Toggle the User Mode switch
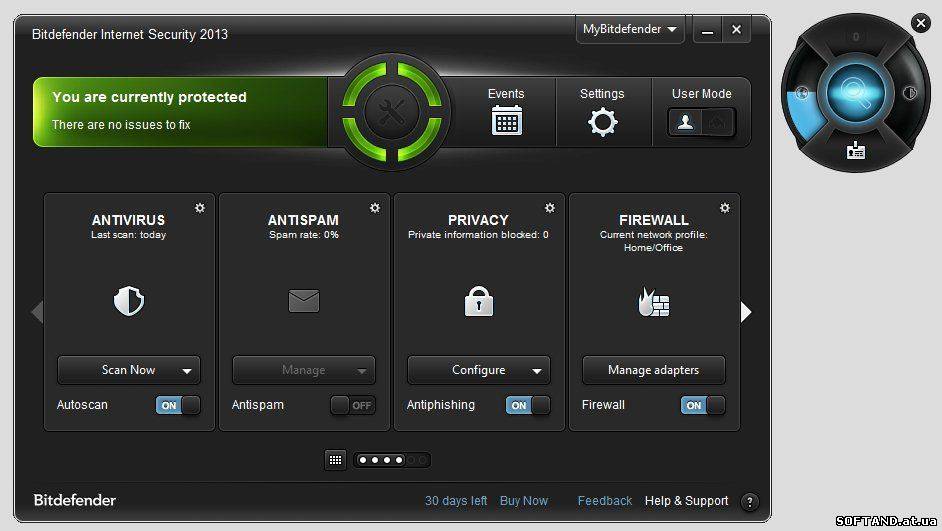The image size is (942, 531). click(701, 123)
